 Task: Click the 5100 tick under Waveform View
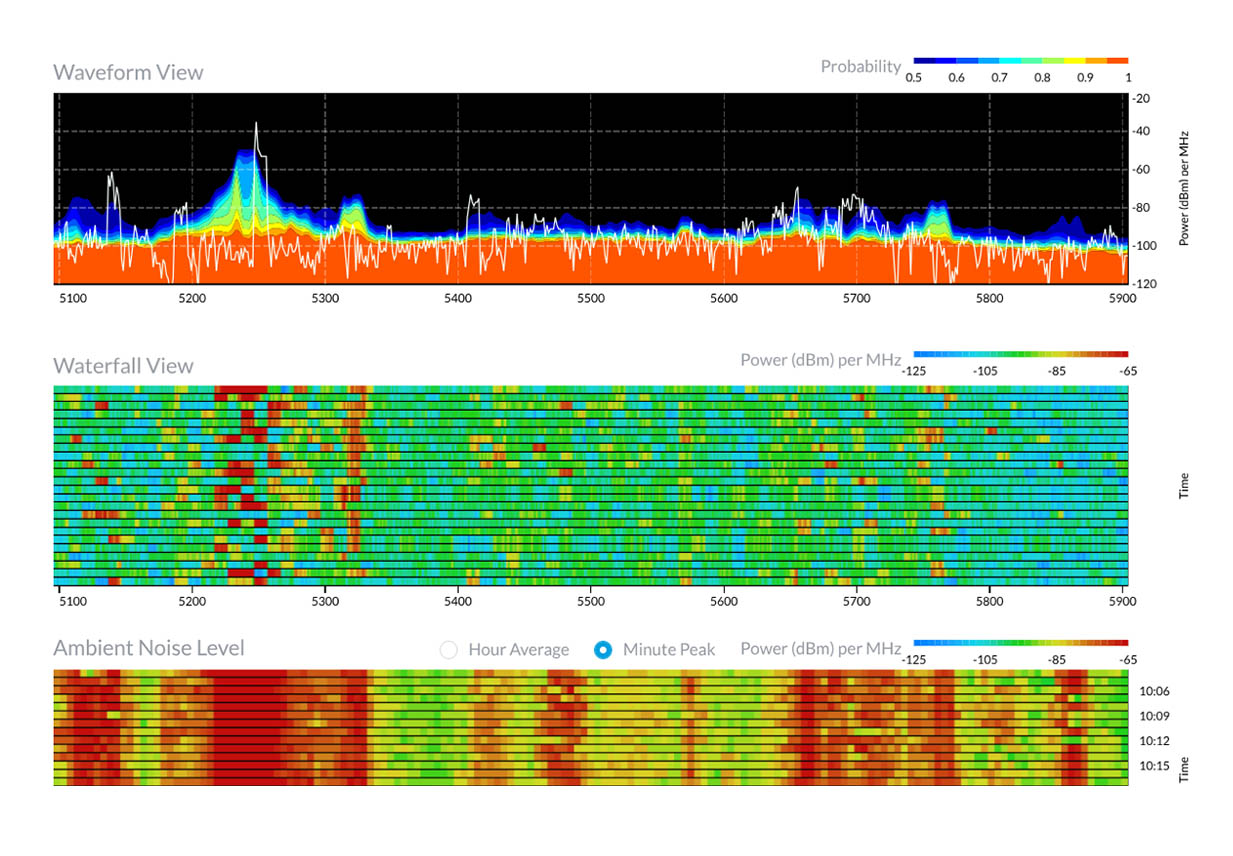[73, 298]
